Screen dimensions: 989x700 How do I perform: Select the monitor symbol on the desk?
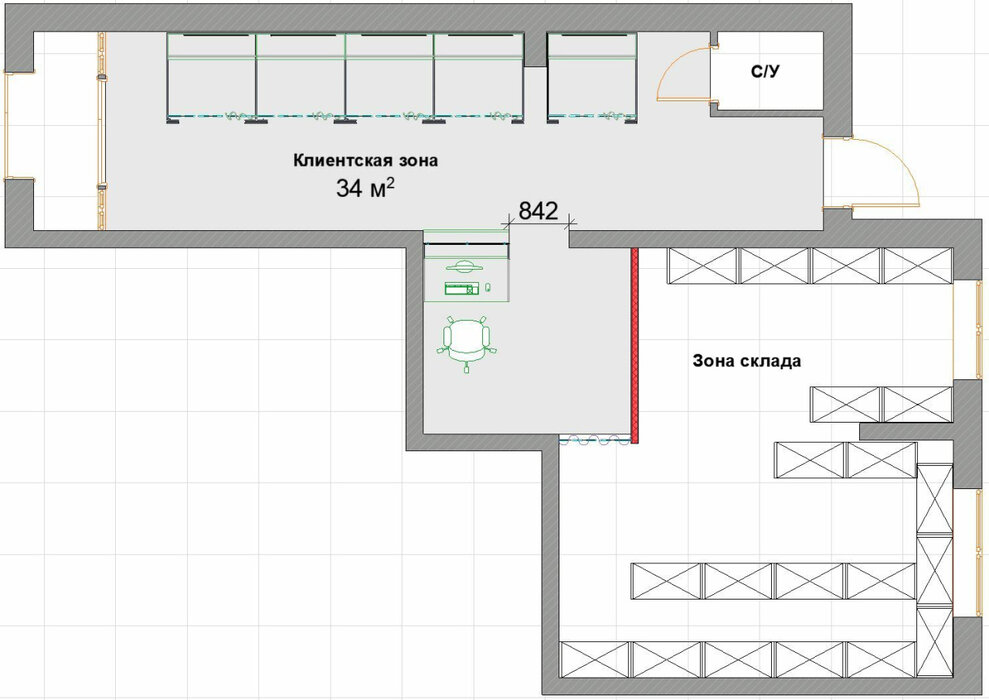pos(465,266)
